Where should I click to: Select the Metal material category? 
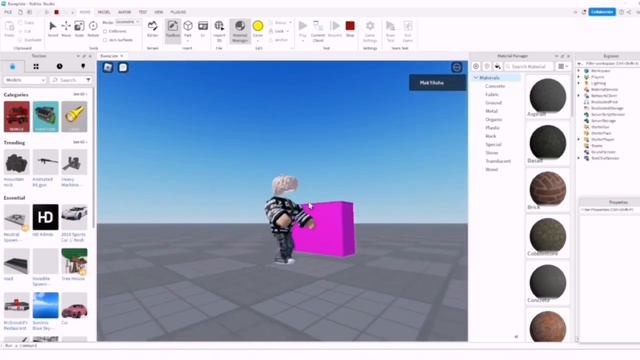tap(491, 111)
